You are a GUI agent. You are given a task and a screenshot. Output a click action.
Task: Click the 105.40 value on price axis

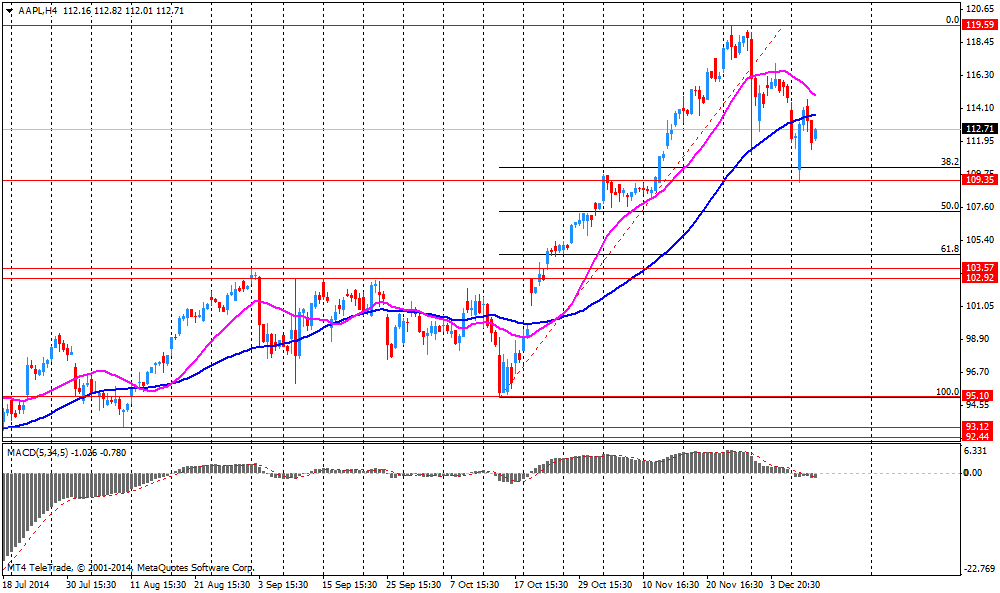[x=980, y=240]
